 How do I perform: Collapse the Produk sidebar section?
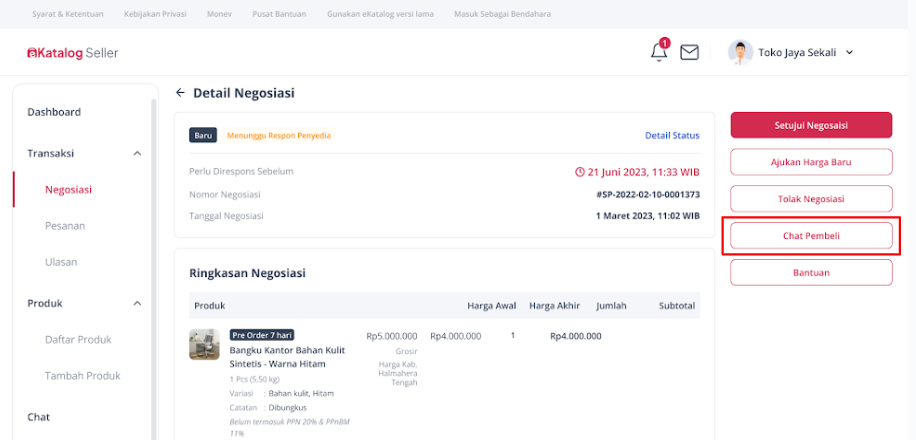pos(137,303)
